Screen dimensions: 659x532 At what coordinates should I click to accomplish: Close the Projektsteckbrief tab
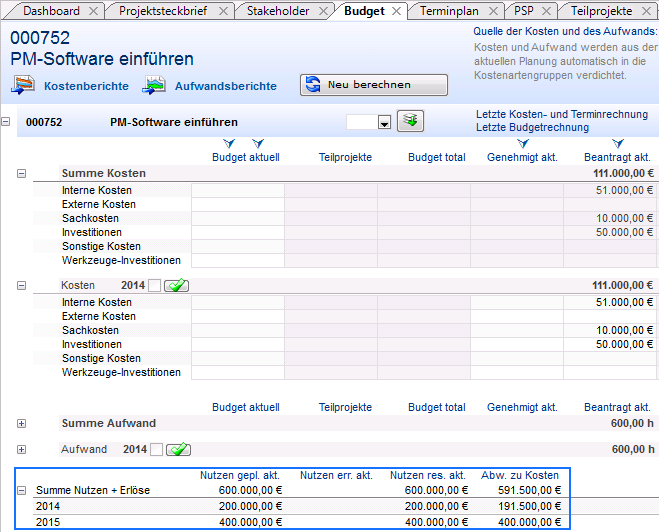(224, 11)
